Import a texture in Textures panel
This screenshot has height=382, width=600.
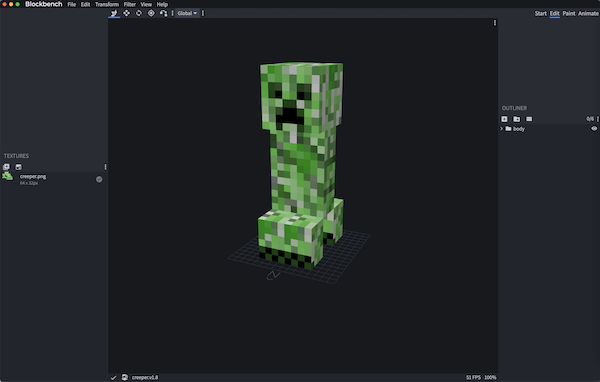coord(6,167)
